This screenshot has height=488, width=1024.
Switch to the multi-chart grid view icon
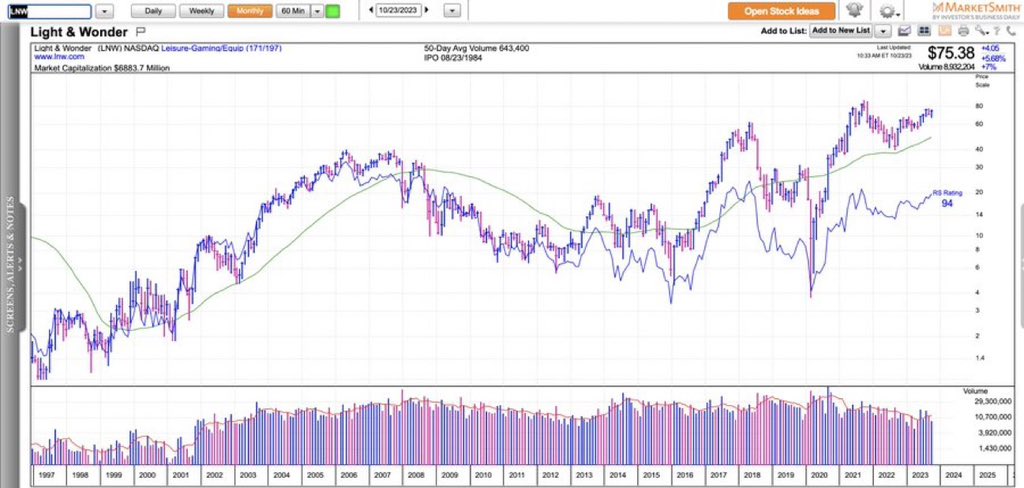(924, 31)
